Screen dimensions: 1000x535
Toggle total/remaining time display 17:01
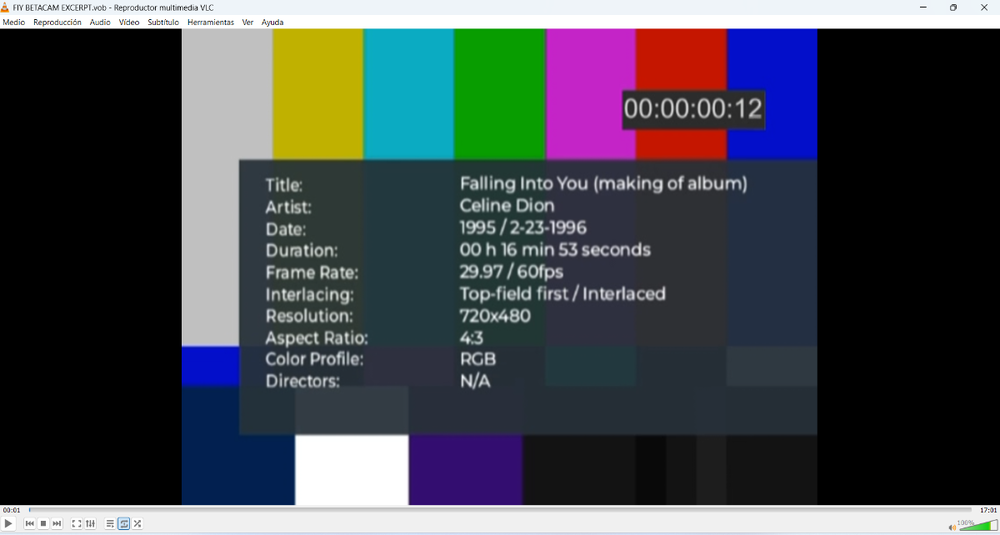(x=988, y=510)
